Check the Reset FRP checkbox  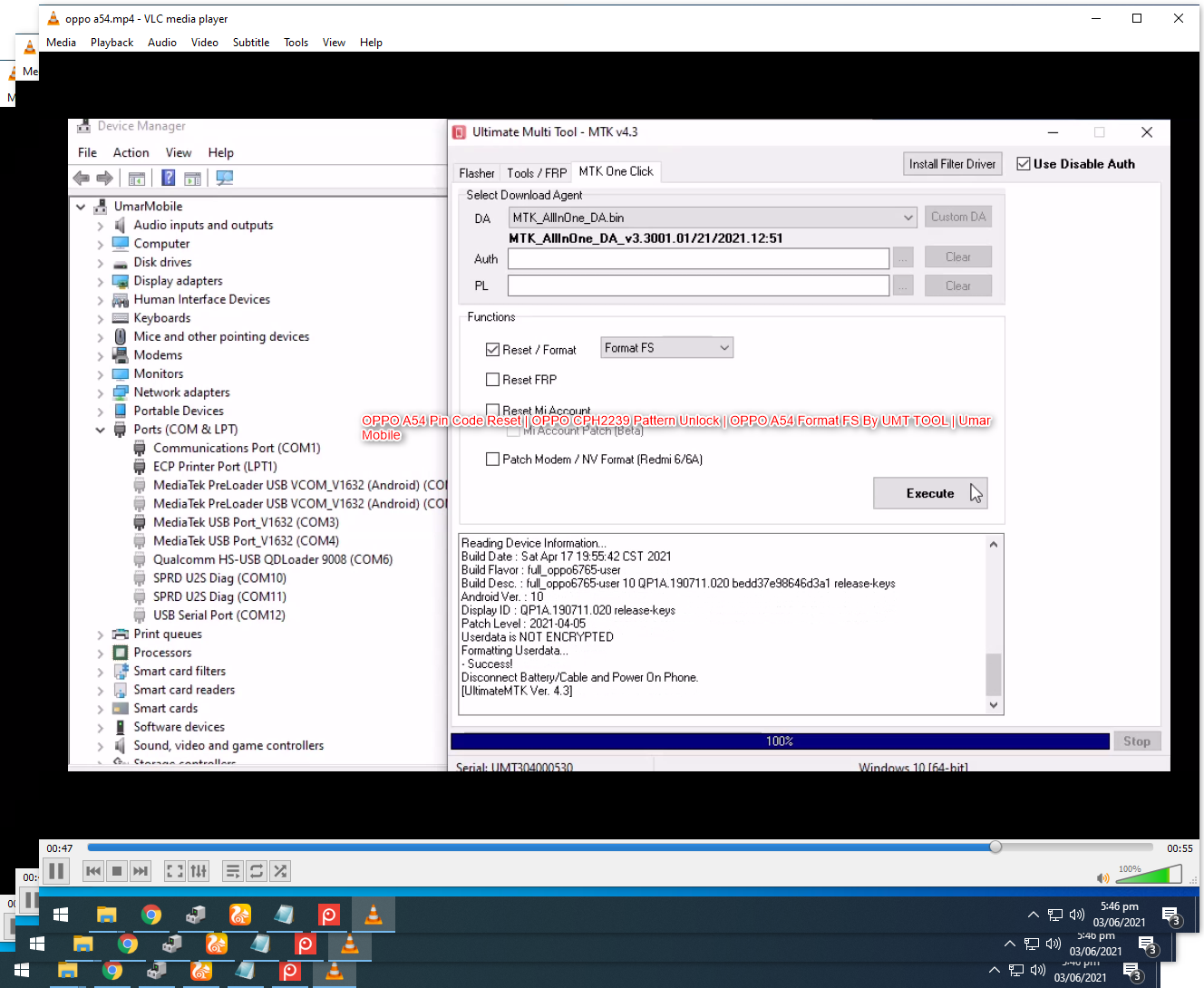[492, 380]
